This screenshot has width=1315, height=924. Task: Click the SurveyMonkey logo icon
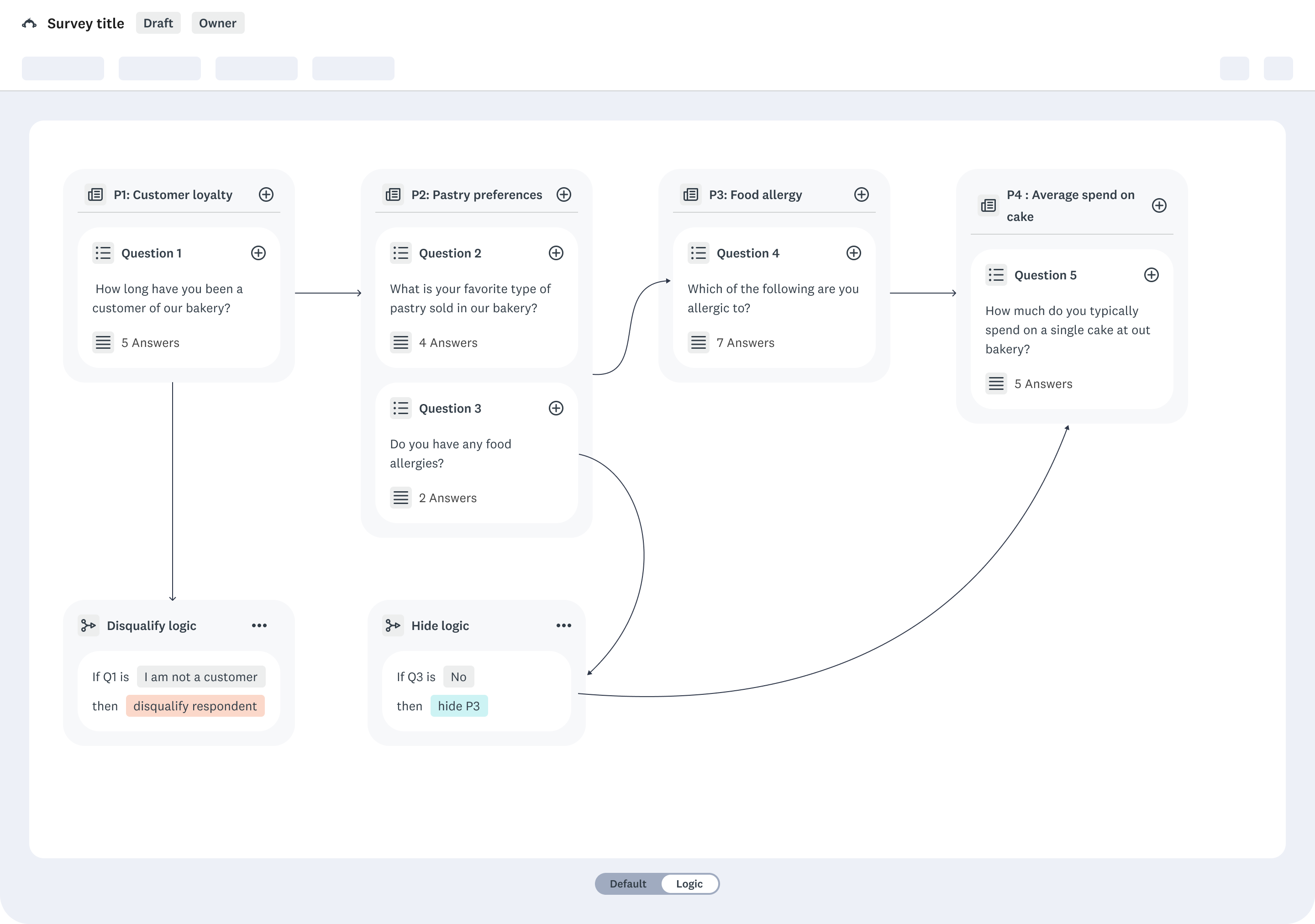tap(29, 23)
